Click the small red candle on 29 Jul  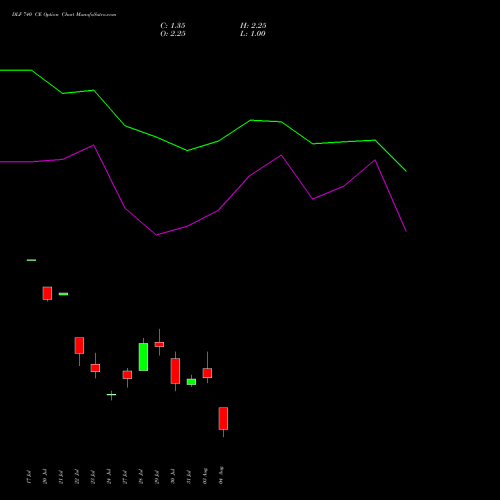pyautogui.click(x=159, y=344)
